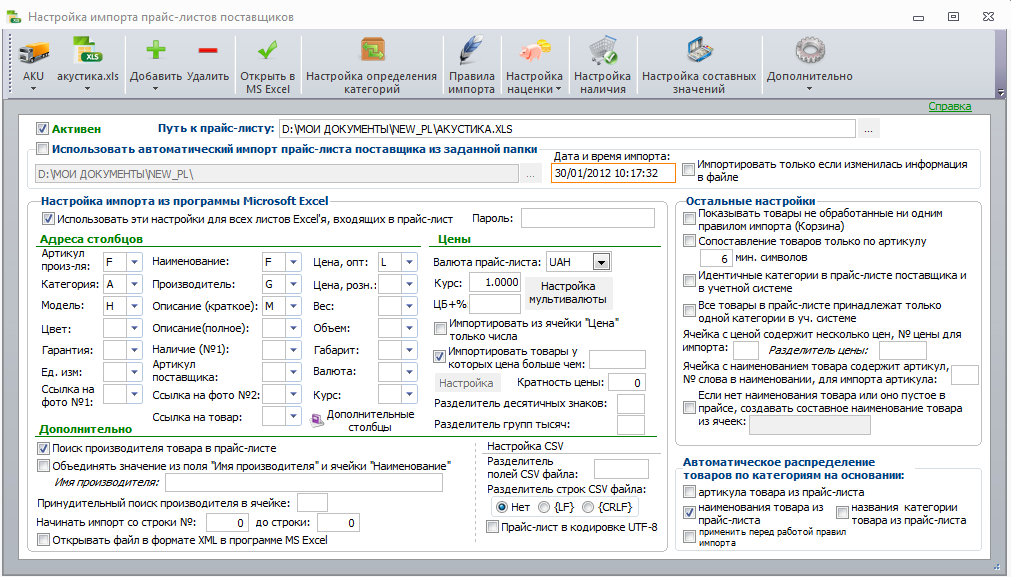Expand Артикул произ-ля column dropdown
The image size is (1011, 577).
[134, 262]
